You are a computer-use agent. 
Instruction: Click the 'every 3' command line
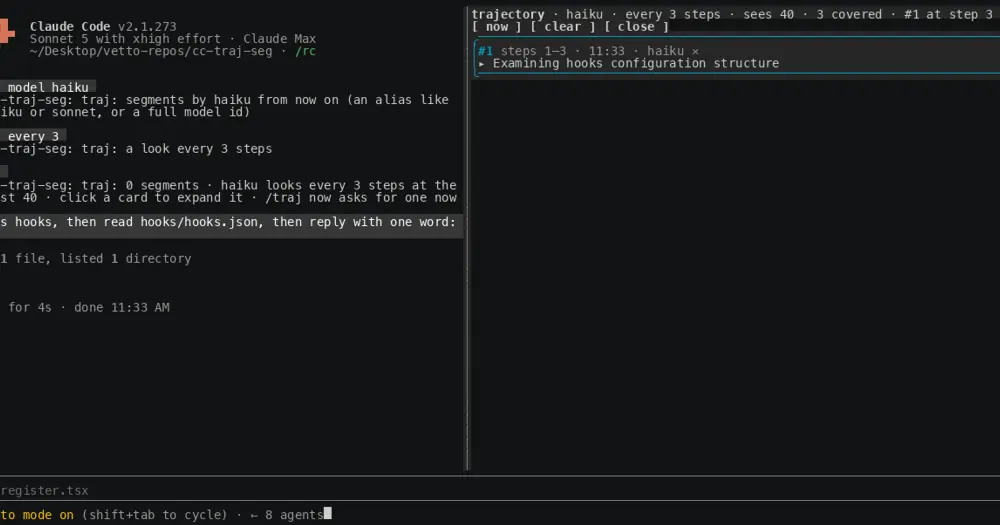pyautogui.click(x=33, y=137)
